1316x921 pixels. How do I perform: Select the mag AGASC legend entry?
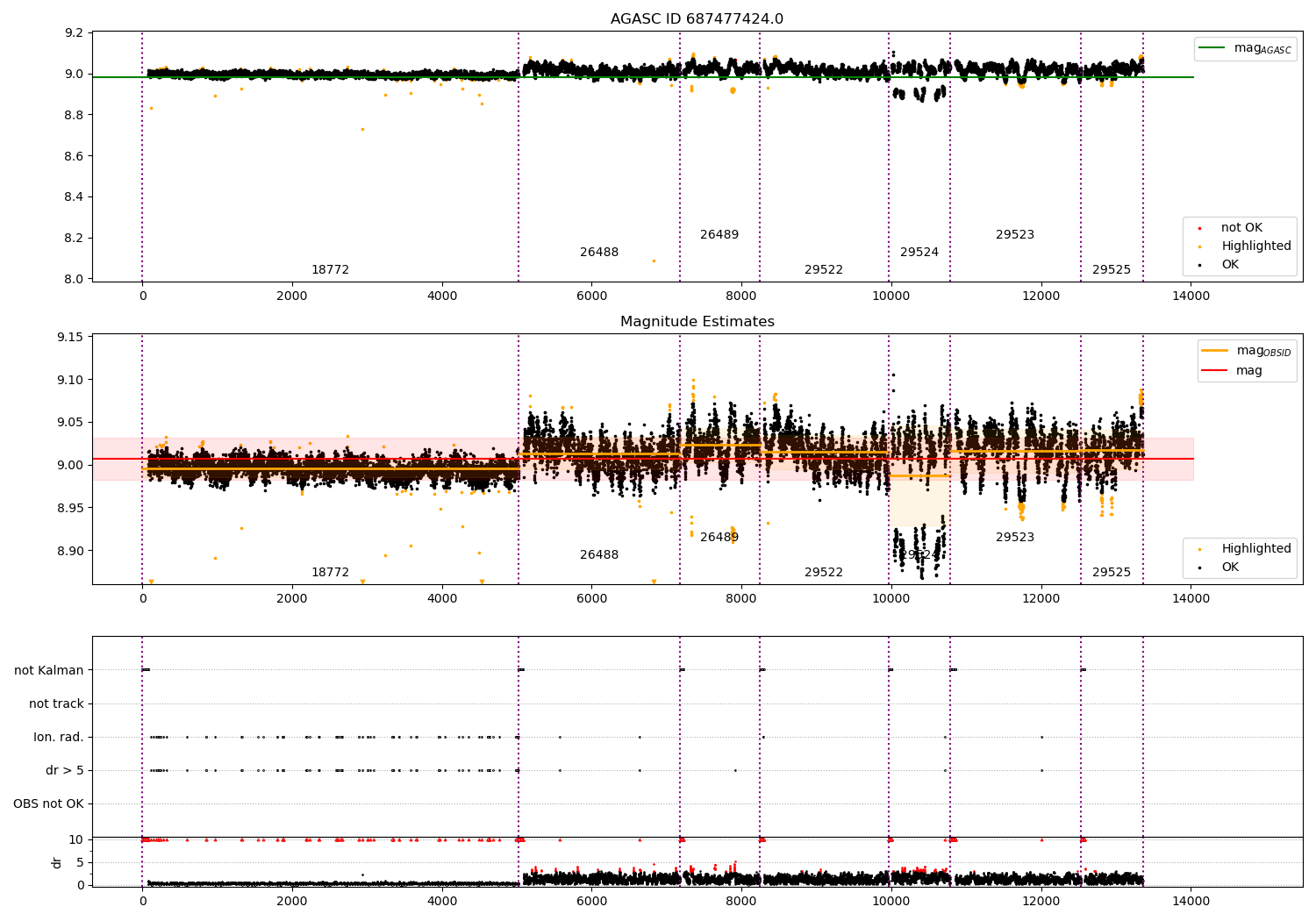[x=1246, y=48]
